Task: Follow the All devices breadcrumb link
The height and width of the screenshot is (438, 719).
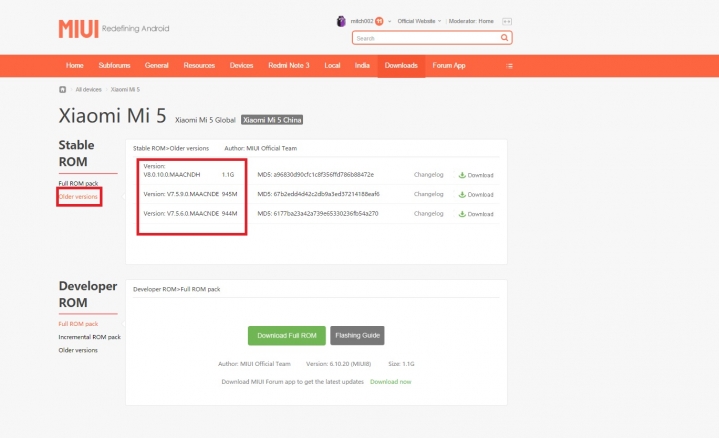Action: (88, 89)
